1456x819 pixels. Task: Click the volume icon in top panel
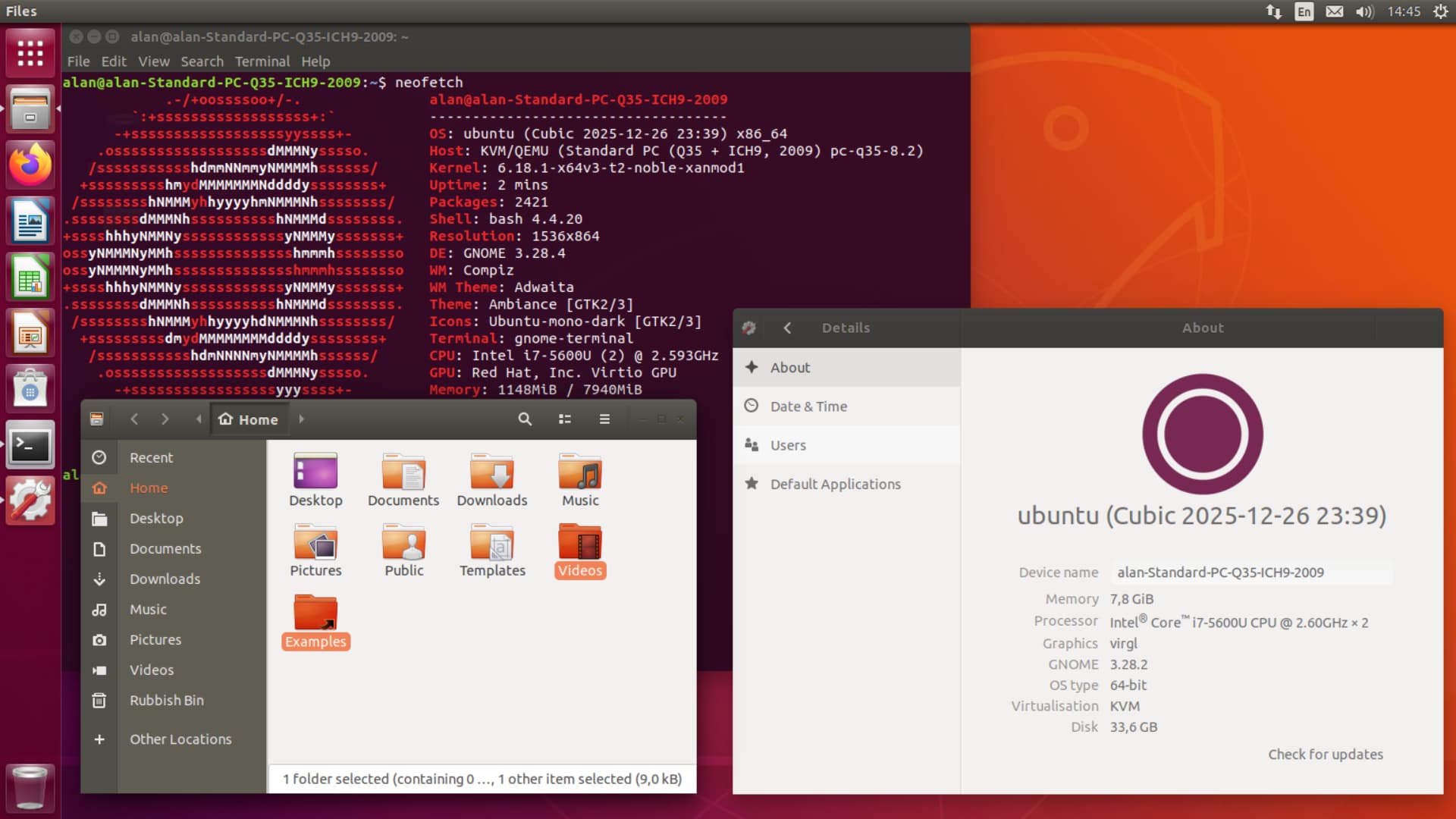1365,11
